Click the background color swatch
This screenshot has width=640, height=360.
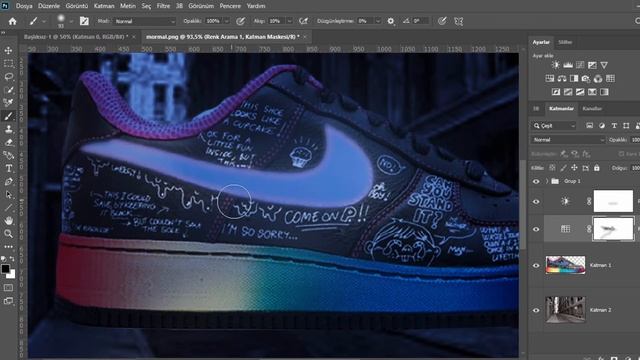[12, 275]
